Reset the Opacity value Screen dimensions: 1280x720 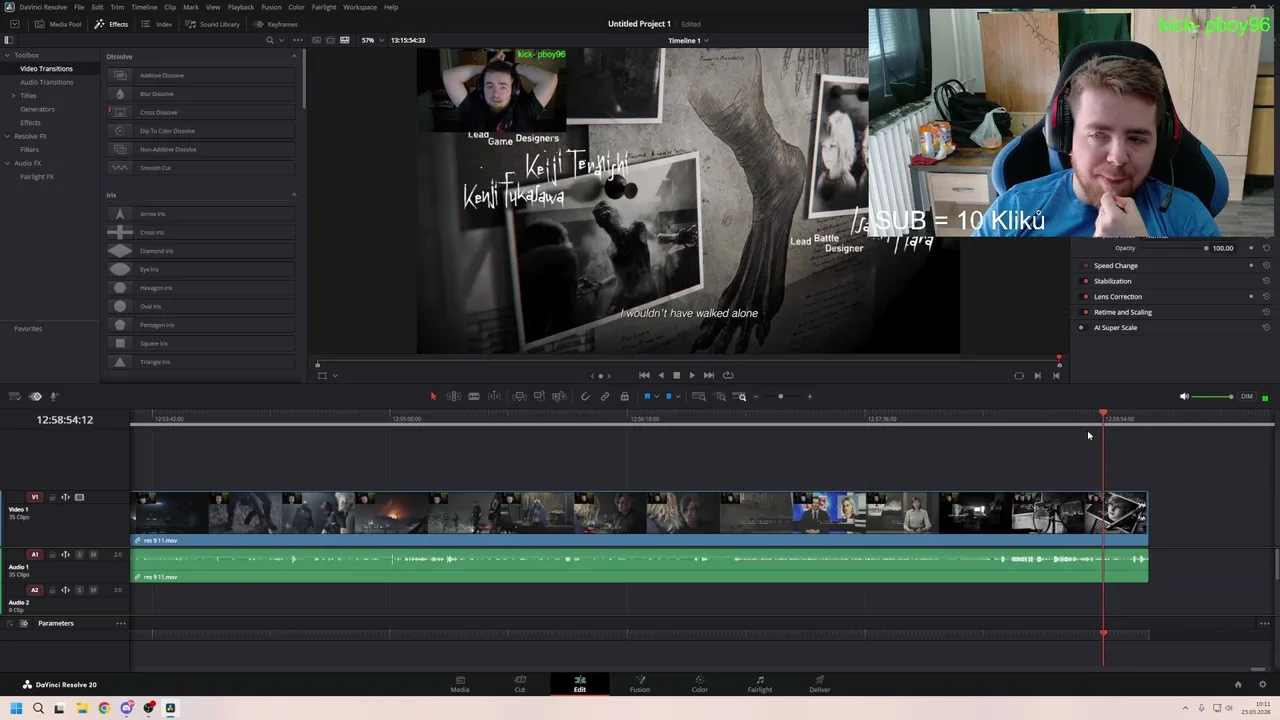(x=1266, y=248)
